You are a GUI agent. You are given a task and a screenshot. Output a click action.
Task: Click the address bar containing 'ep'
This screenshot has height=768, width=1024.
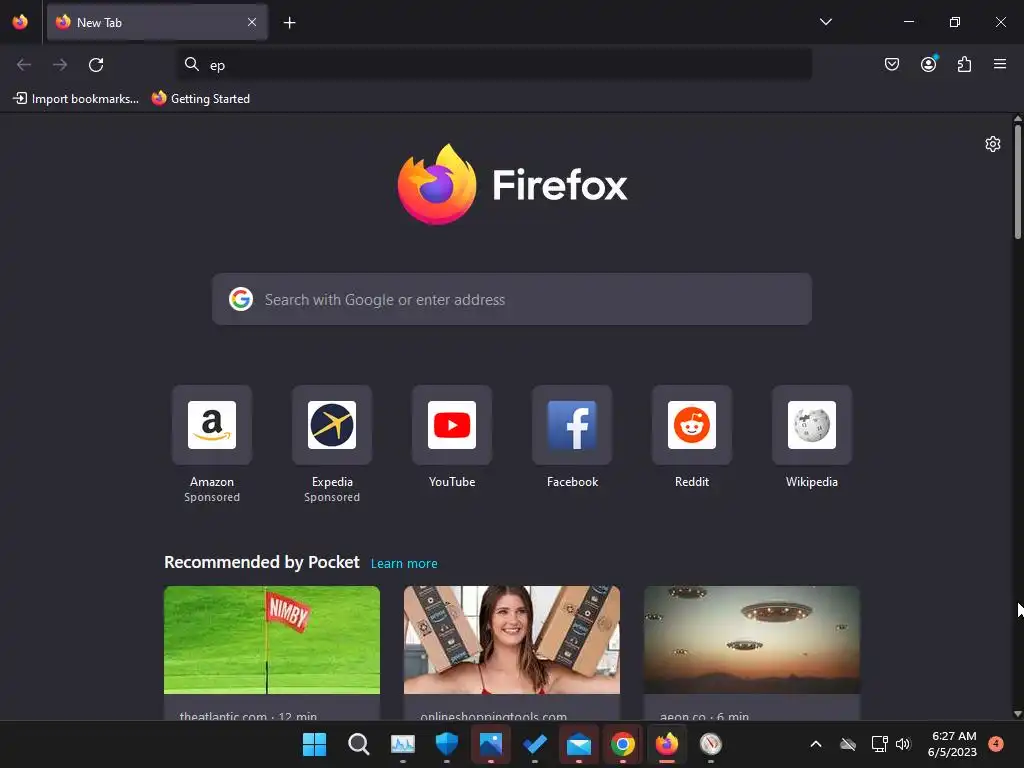[494, 65]
